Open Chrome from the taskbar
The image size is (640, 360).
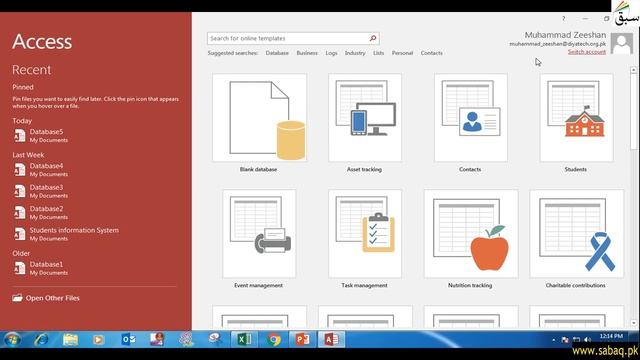[274, 339]
